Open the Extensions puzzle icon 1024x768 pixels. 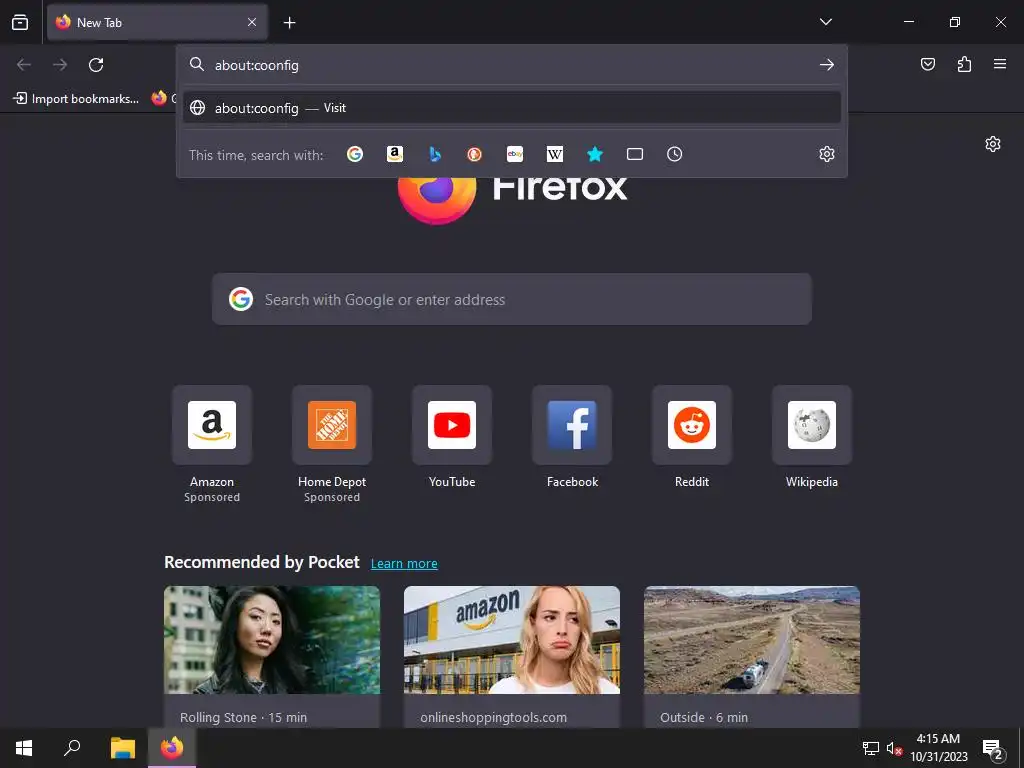(x=964, y=64)
